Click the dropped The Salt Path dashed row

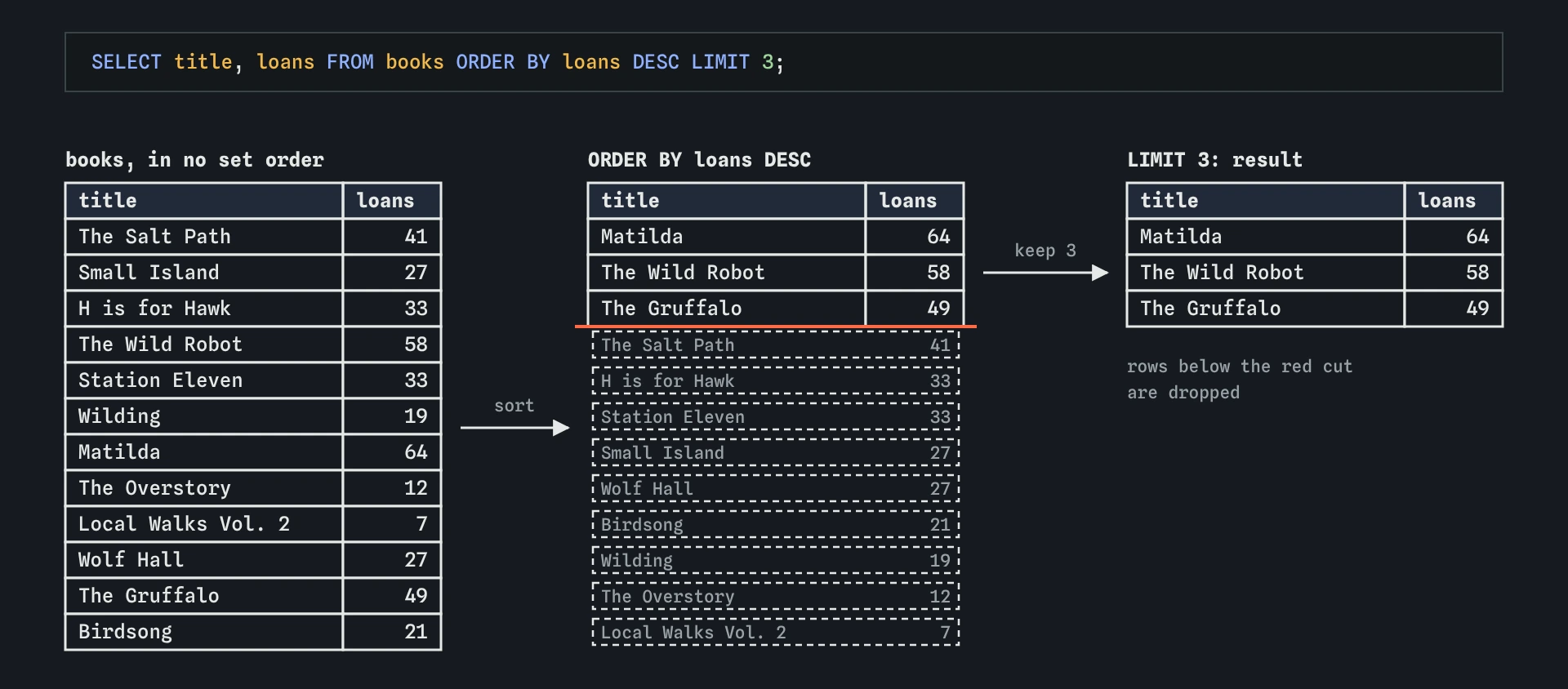point(776,345)
